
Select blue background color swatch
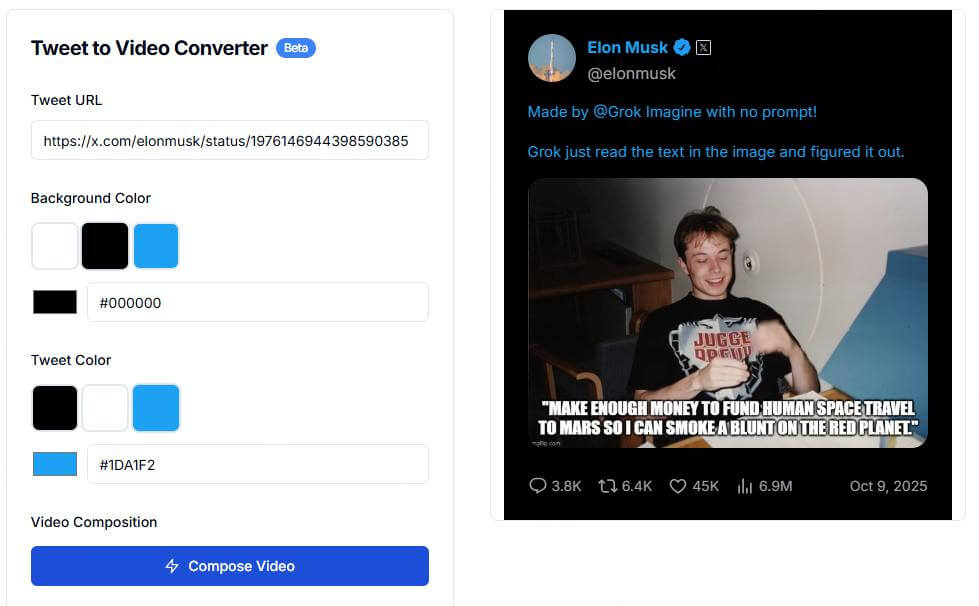click(155, 246)
